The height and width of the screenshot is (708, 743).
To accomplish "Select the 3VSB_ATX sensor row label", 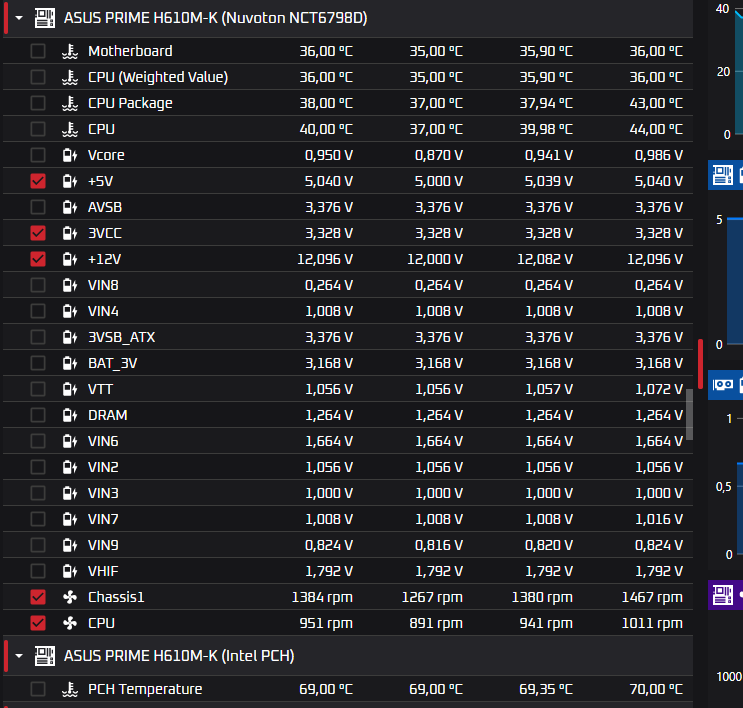I will [121, 337].
